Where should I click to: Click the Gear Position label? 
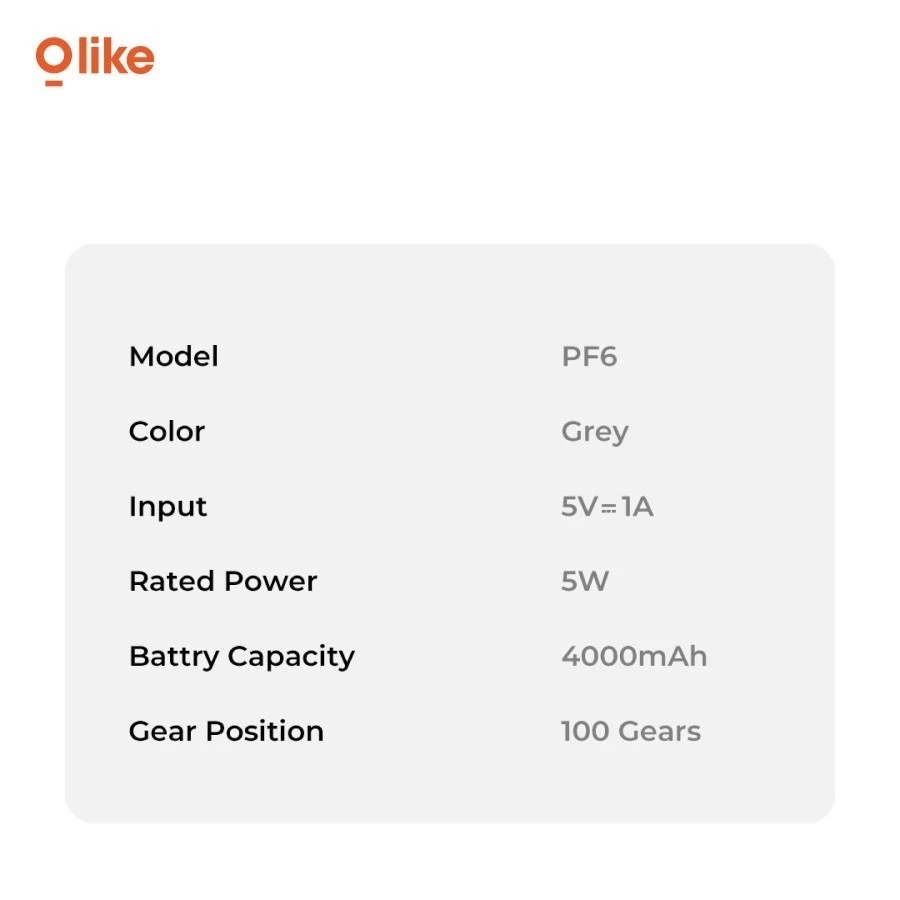click(226, 732)
